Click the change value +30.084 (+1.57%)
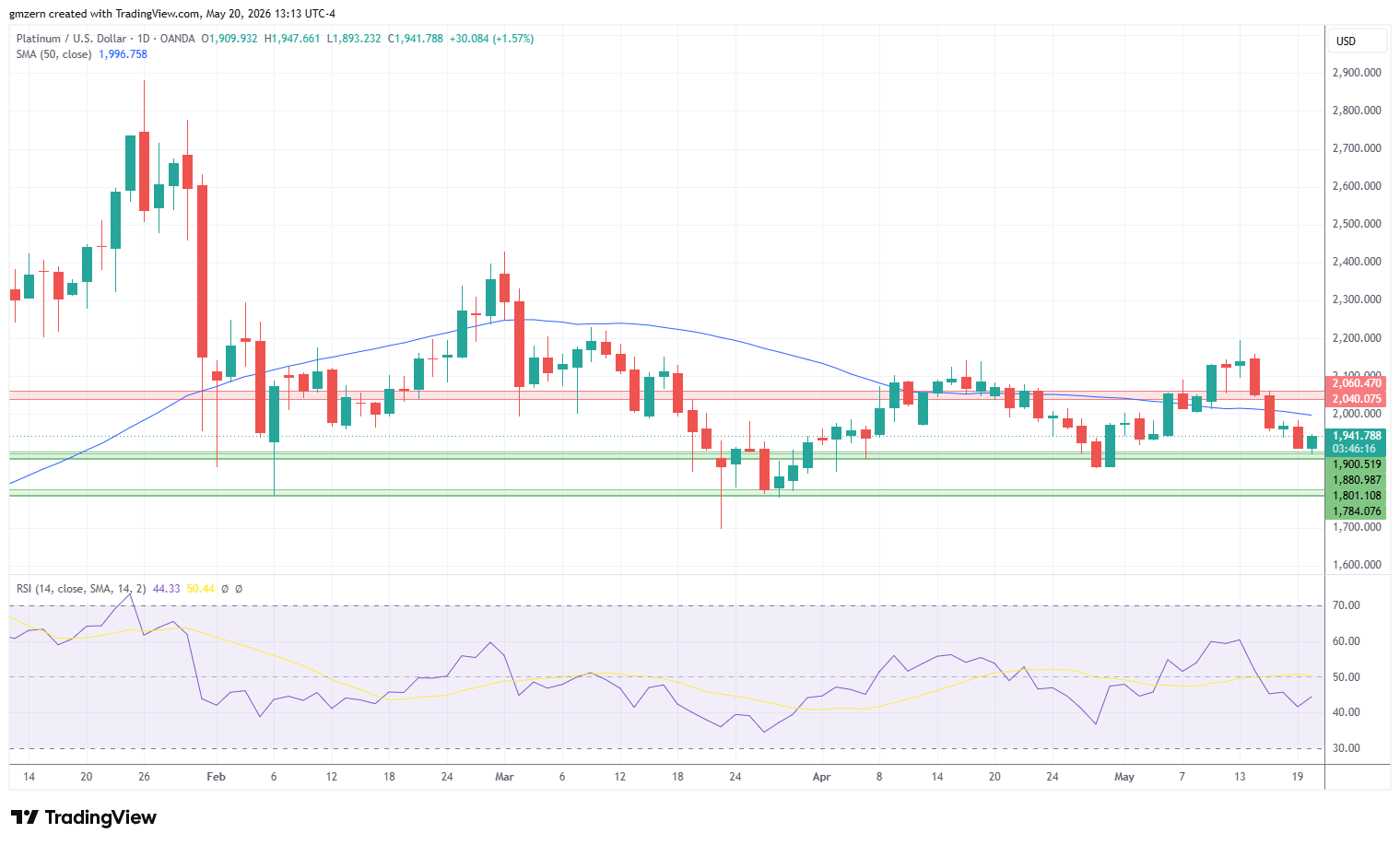Image resolution: width=1400 pixels, height=845 pixels. click(x=491, y=39)
